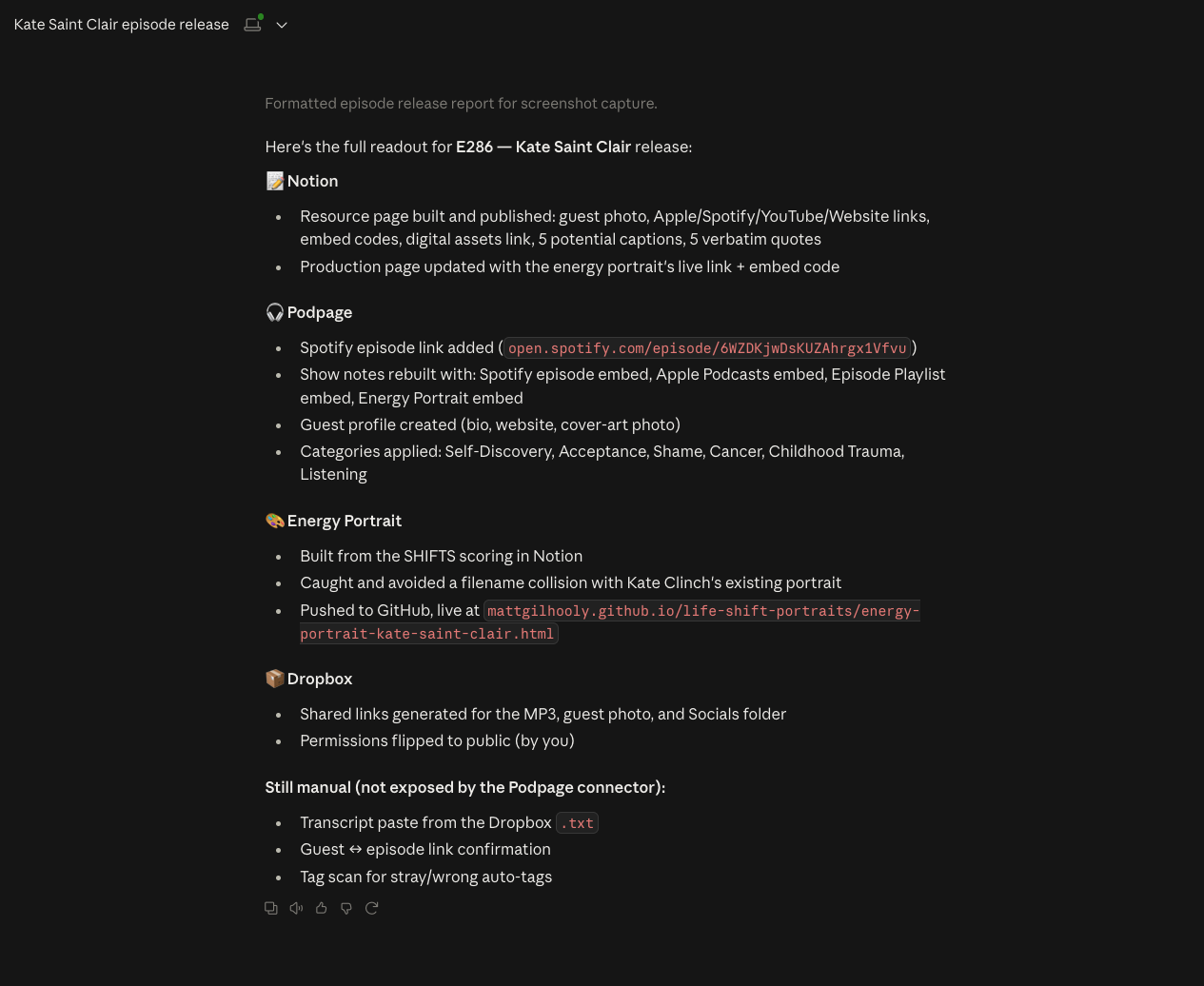
Task: Open the mattgilhooly.github.io energy portrait link
Action: click(x=609, y=621)
